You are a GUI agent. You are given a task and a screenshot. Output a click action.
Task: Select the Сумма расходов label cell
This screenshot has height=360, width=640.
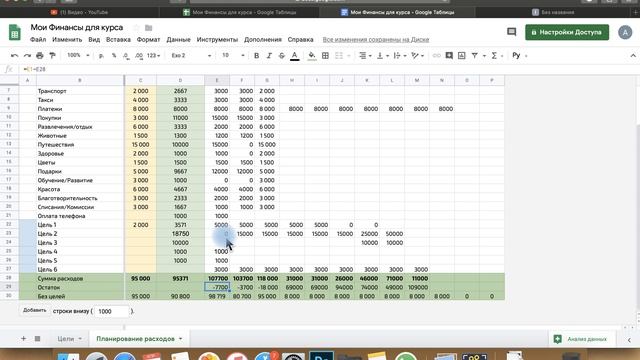(80, 278)
